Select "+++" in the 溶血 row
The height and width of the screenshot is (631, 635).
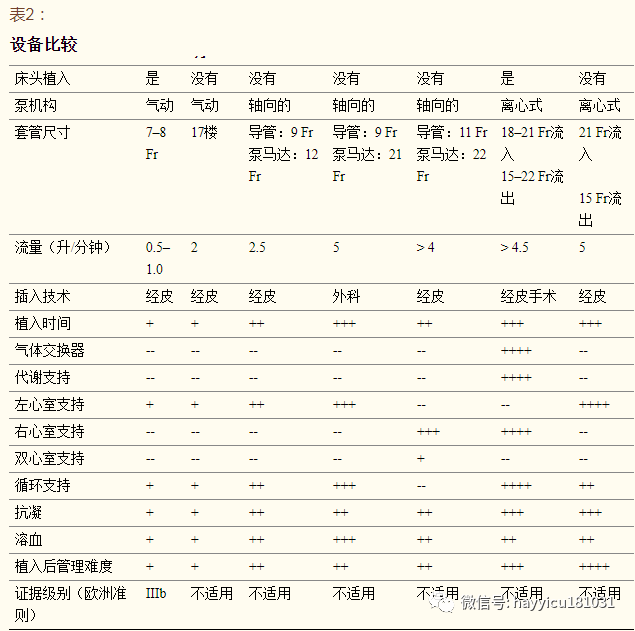(344, 539)
